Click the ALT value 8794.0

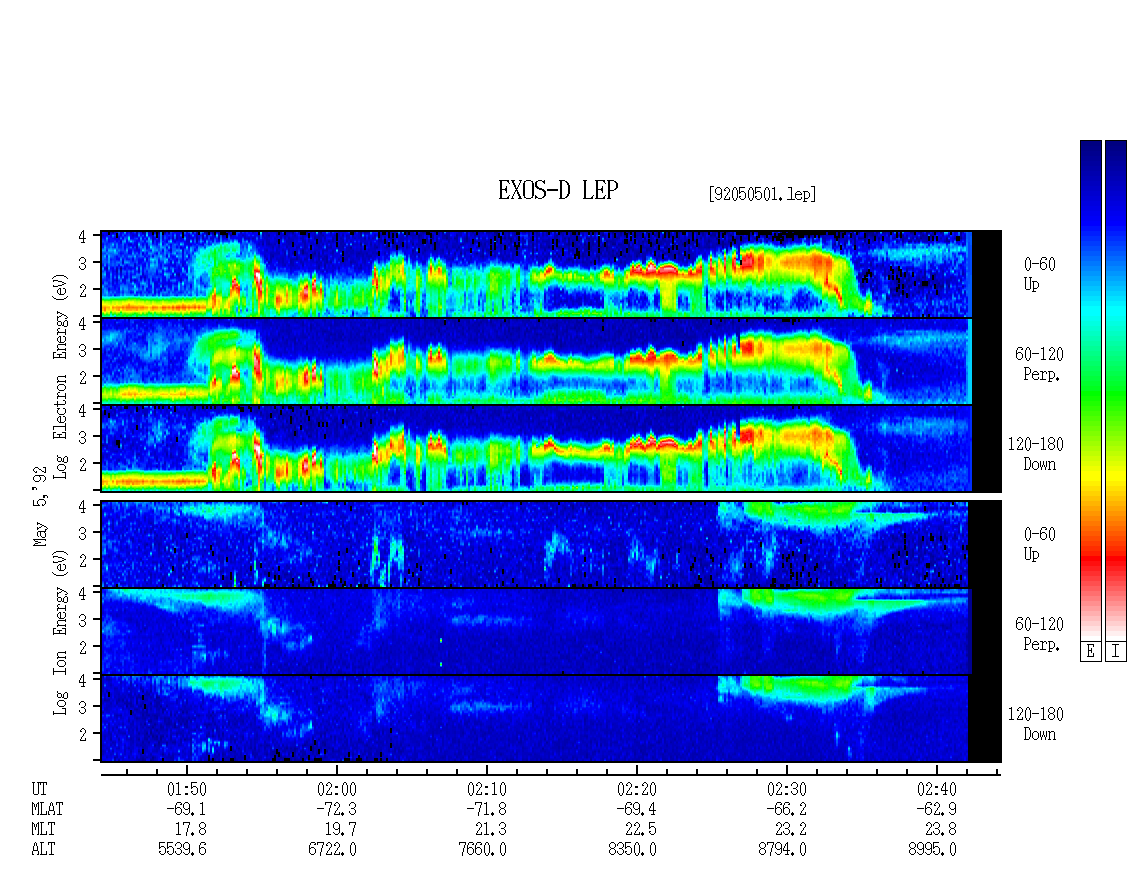(782, 850)
